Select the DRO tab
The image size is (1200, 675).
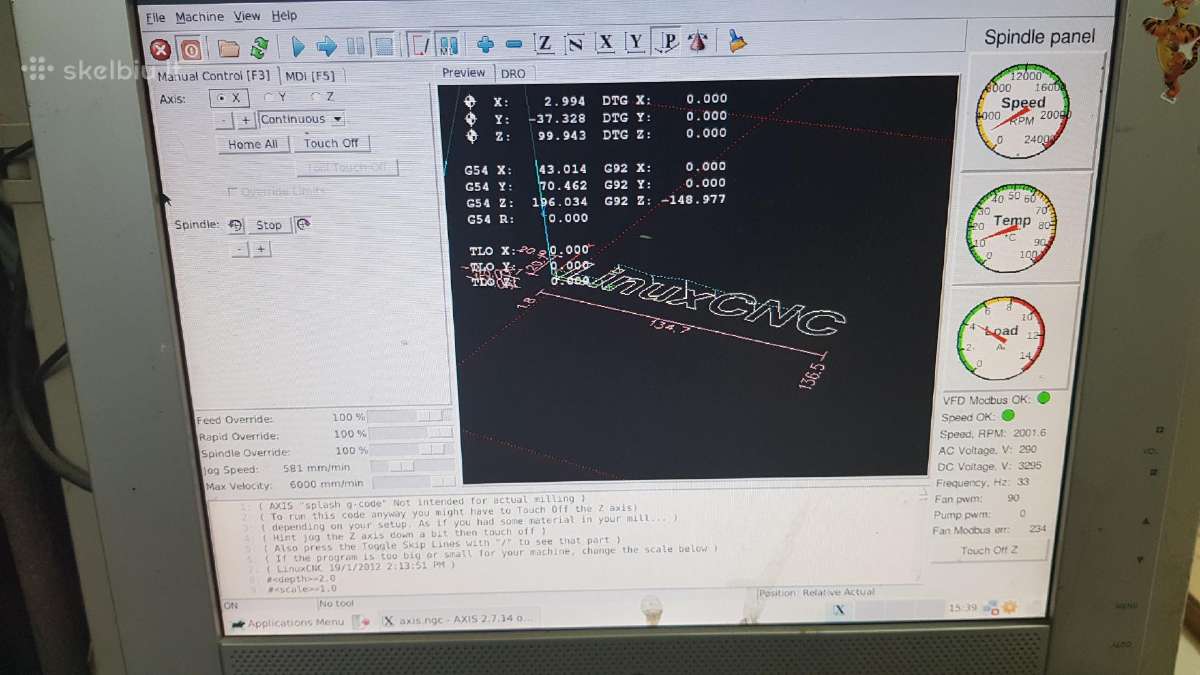point(513,73)
